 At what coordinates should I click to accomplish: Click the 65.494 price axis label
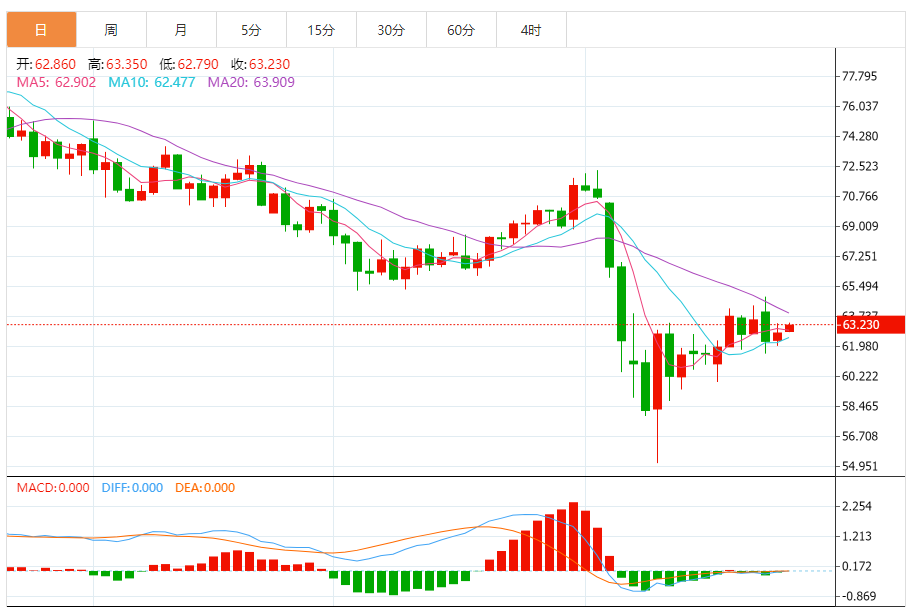(860, 286)
